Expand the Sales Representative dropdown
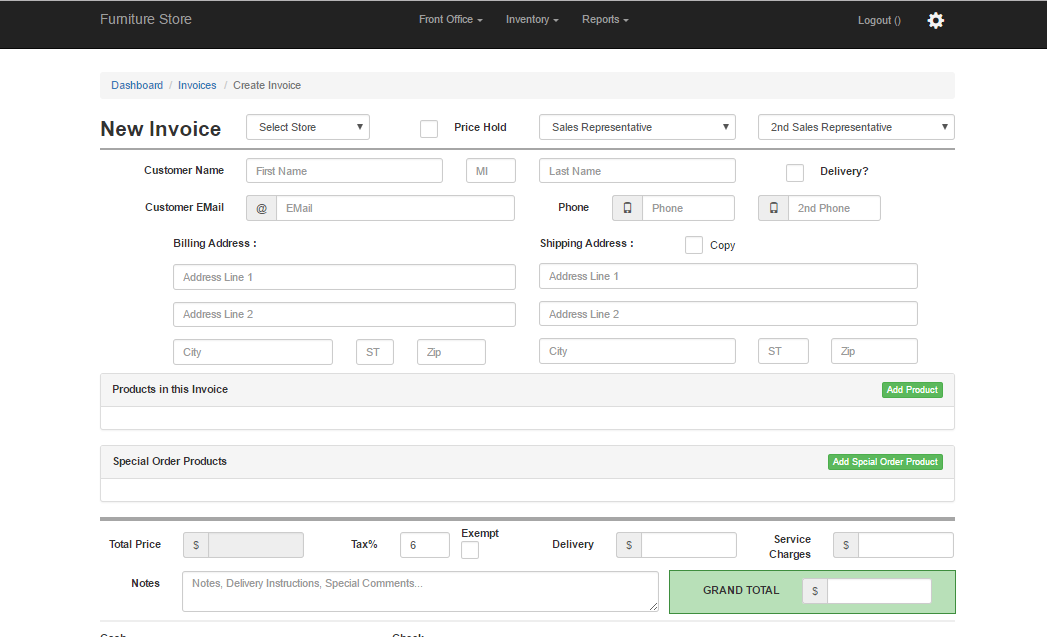 (637, 127)
